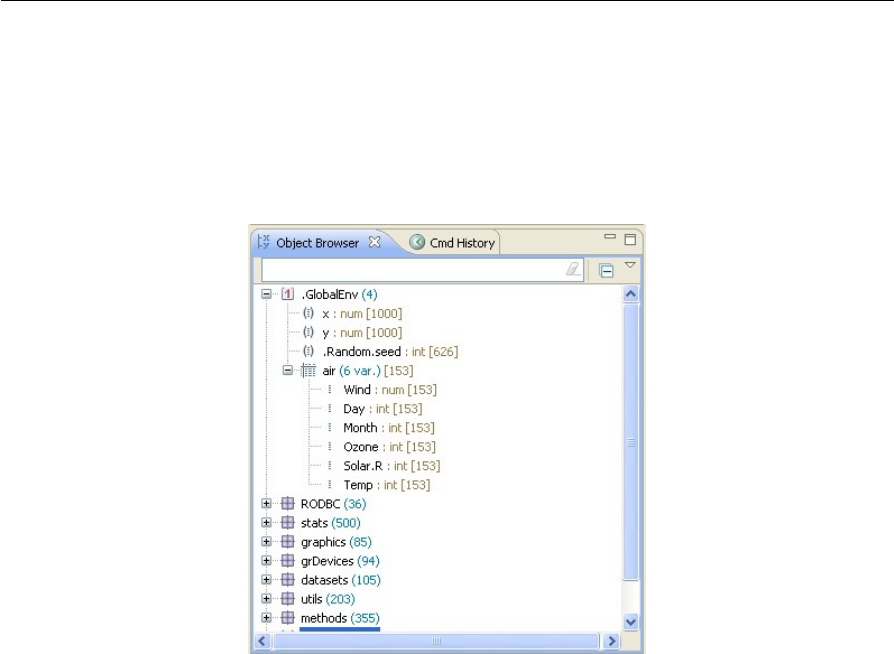Select the '.GlobalEnv (4)' label
The image size is (894, 654).
[339, 295]
